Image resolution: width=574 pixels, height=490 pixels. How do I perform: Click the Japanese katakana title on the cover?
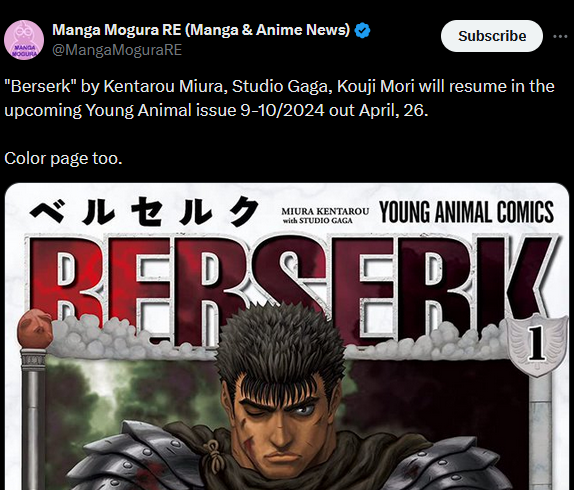(x=144, y=211)
